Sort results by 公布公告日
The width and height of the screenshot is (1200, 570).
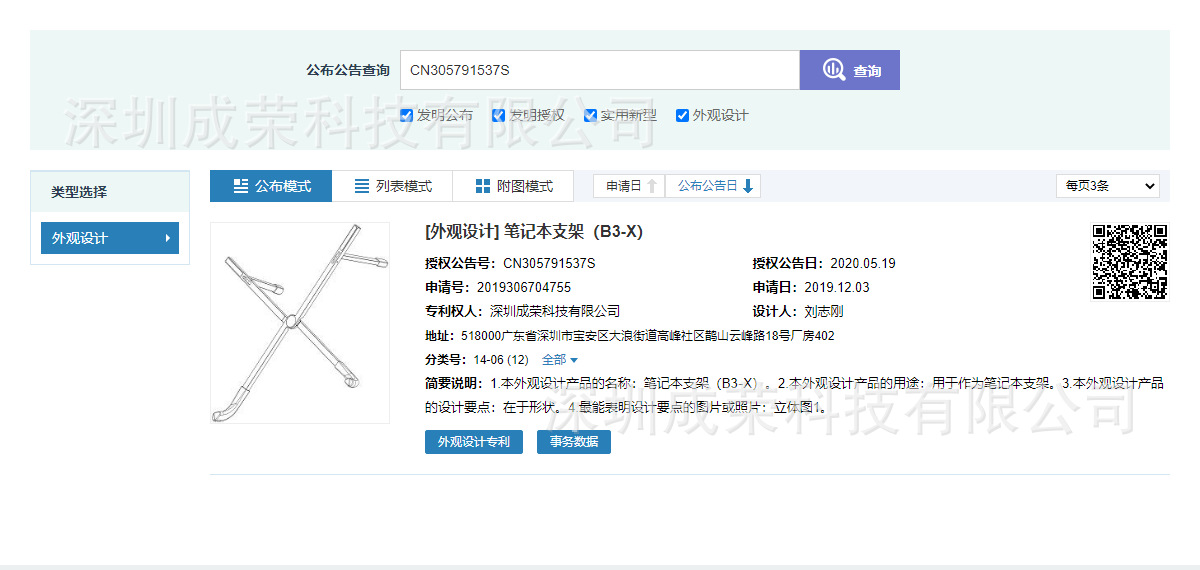point(714,186)
